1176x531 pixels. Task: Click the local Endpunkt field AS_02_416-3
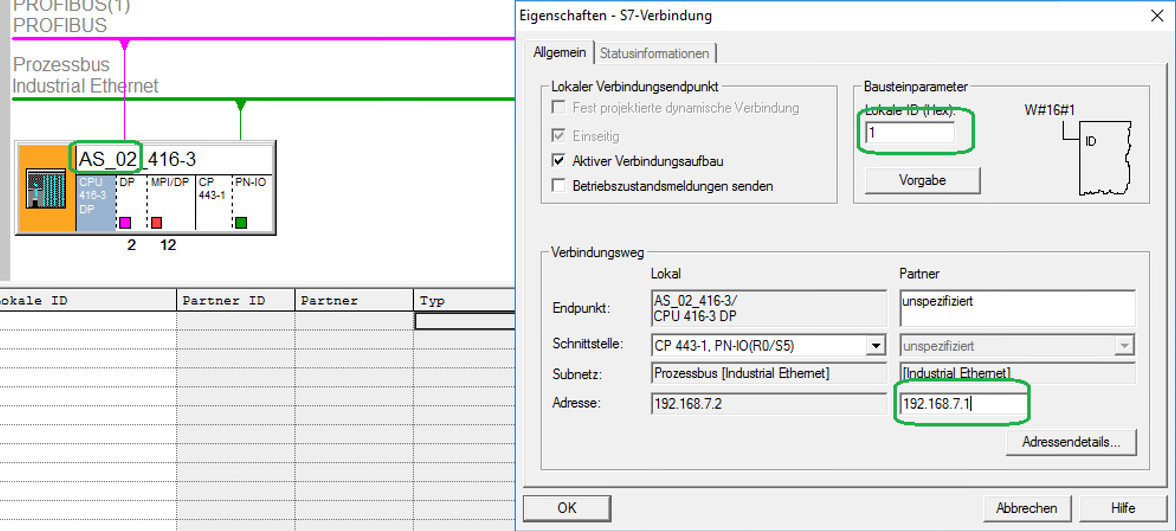(x=769, y=308)
